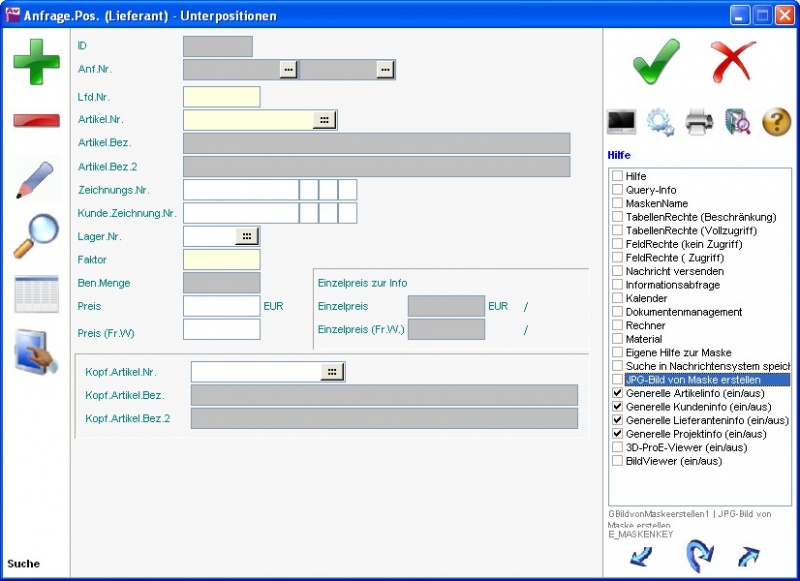Confirm with the green checkmark icon
Screen dimensions: 800x581
[x=656, y=62]
